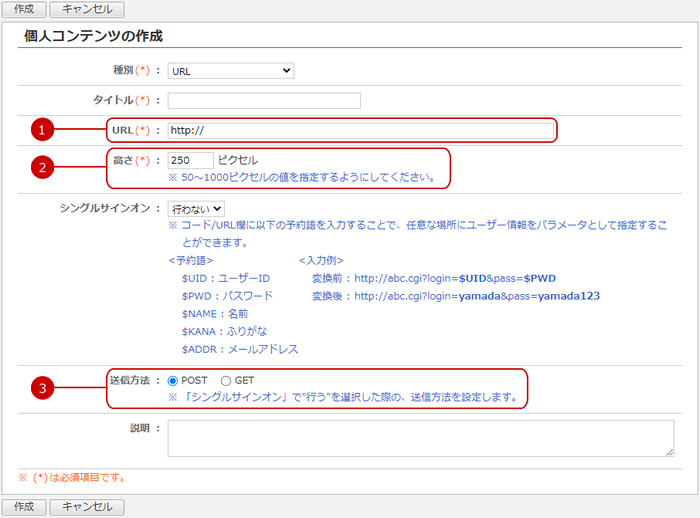The image size is (700, 518).
Task: Focus the タイトル text field
Action: click(x=264, y=100)
